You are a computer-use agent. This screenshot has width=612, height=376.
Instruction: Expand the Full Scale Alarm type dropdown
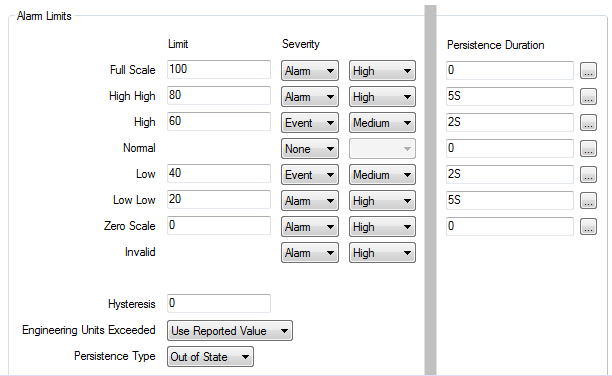coord(310,71)
